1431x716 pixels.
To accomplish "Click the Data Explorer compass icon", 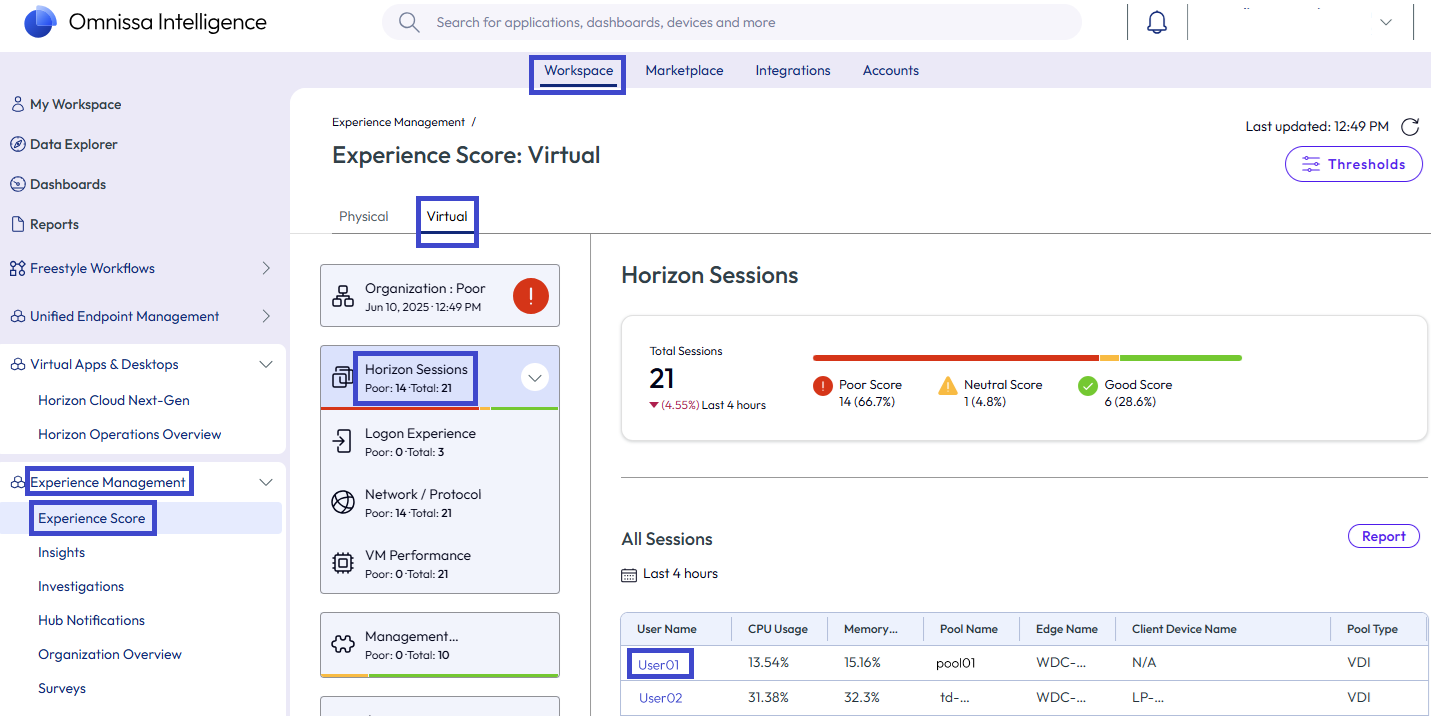I will coord(17,144).
